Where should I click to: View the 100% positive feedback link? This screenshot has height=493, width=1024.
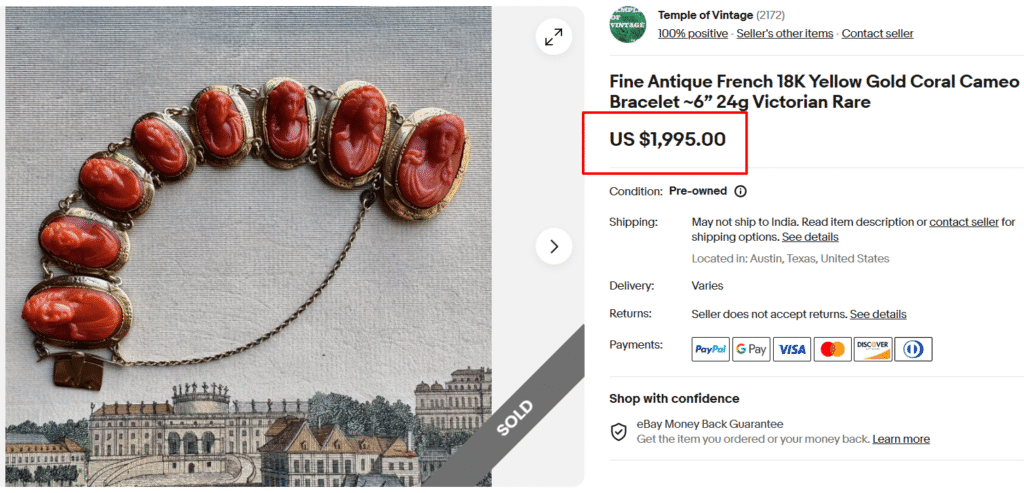coord(693,34)
